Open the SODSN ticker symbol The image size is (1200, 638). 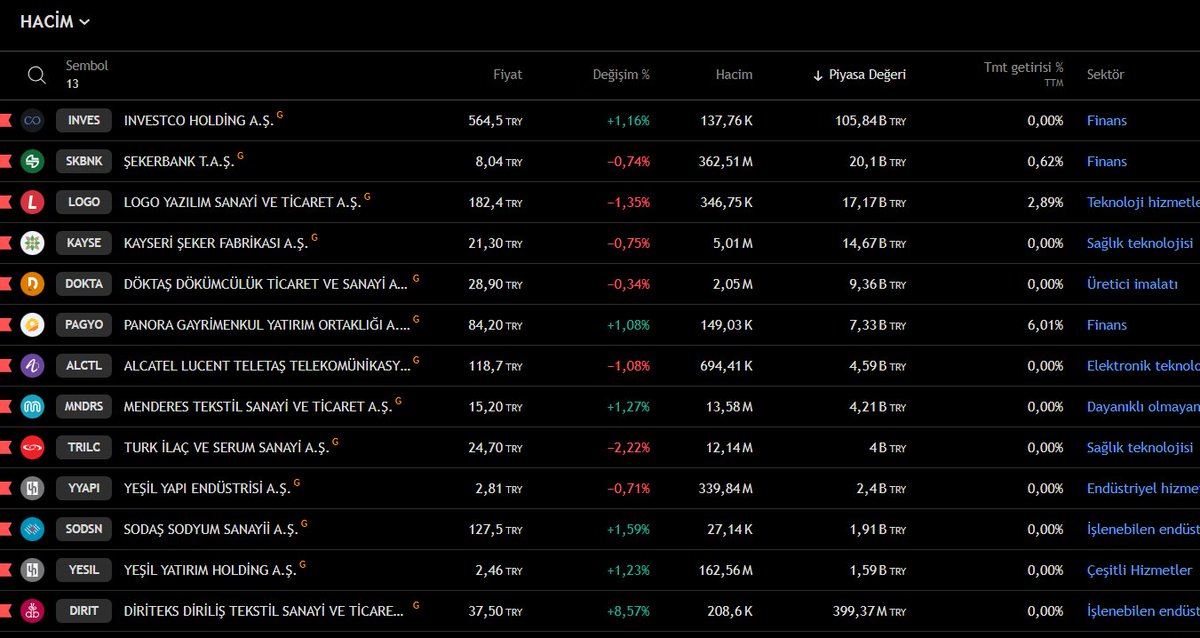point(84,529)
